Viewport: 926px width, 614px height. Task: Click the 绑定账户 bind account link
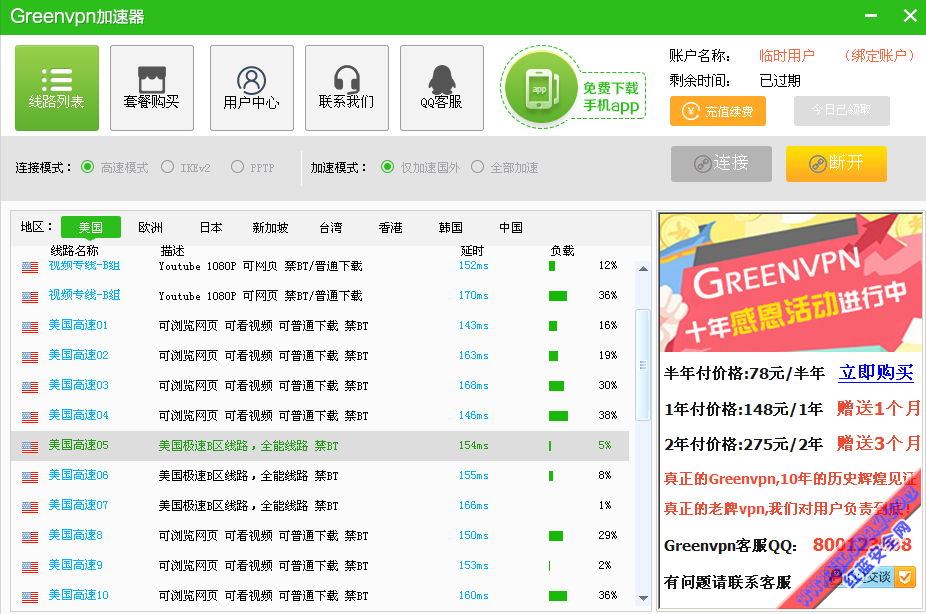point(879,55)
